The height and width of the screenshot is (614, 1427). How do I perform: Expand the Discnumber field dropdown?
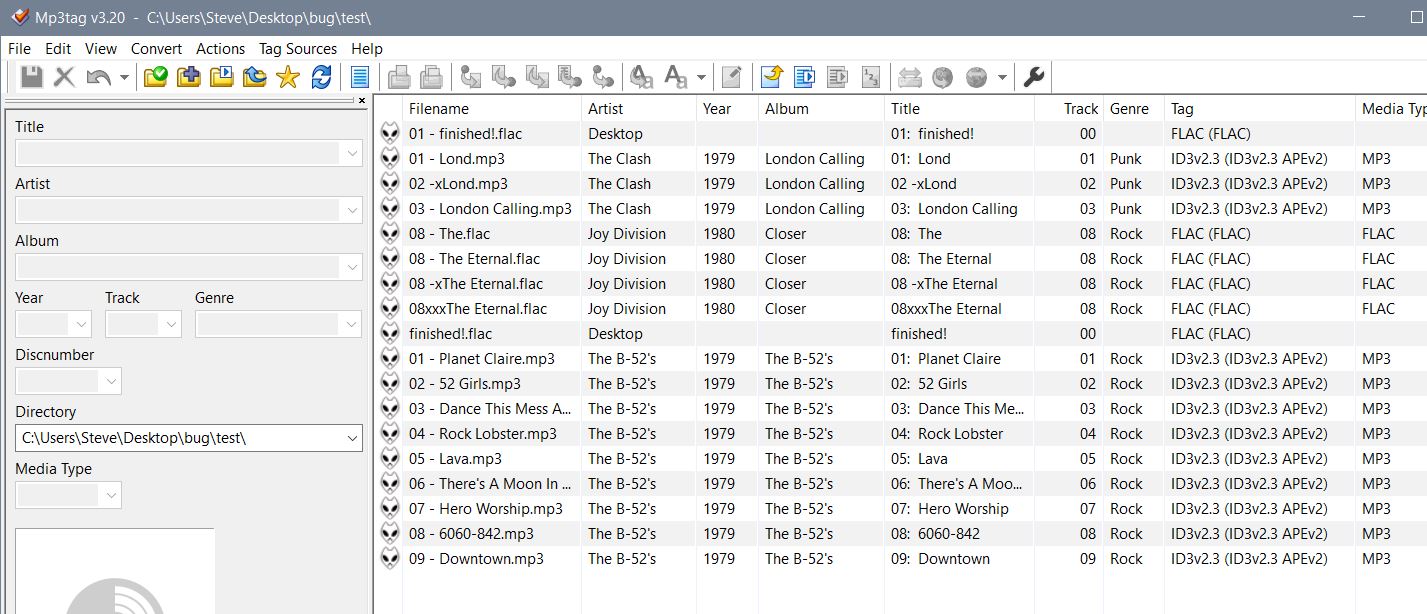click(x=110, y=381)
